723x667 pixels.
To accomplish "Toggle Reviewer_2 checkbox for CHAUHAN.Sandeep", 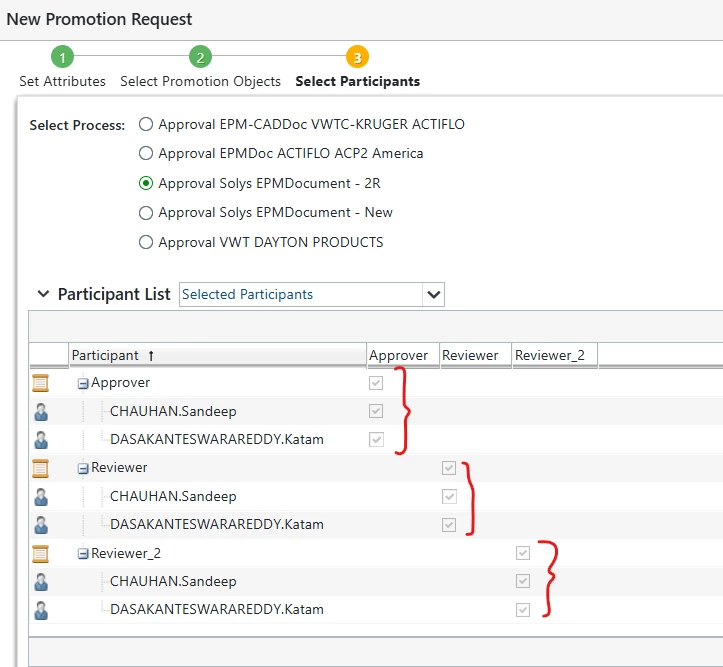I will 522,581.
